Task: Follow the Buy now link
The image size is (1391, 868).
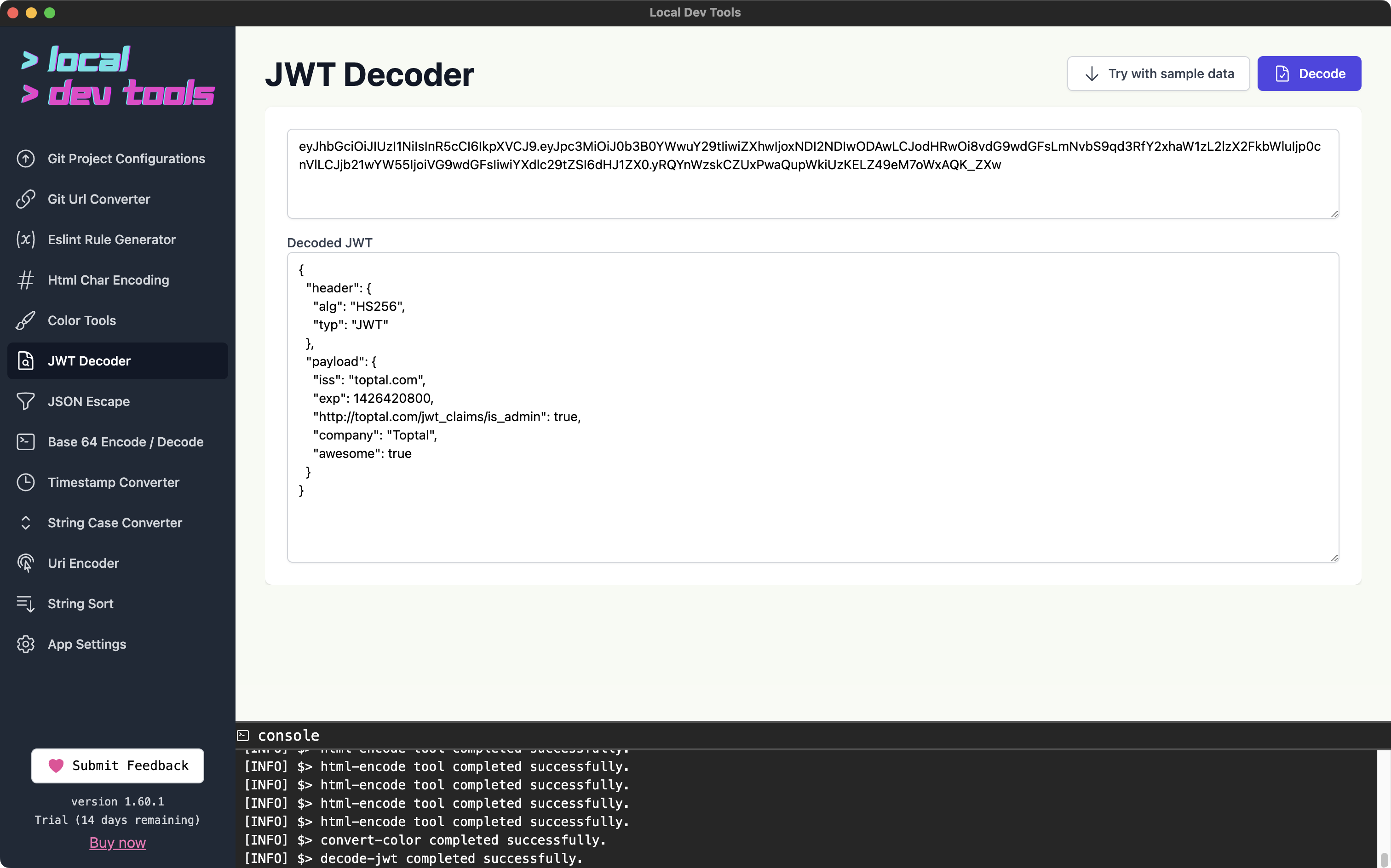Action: 118,842
